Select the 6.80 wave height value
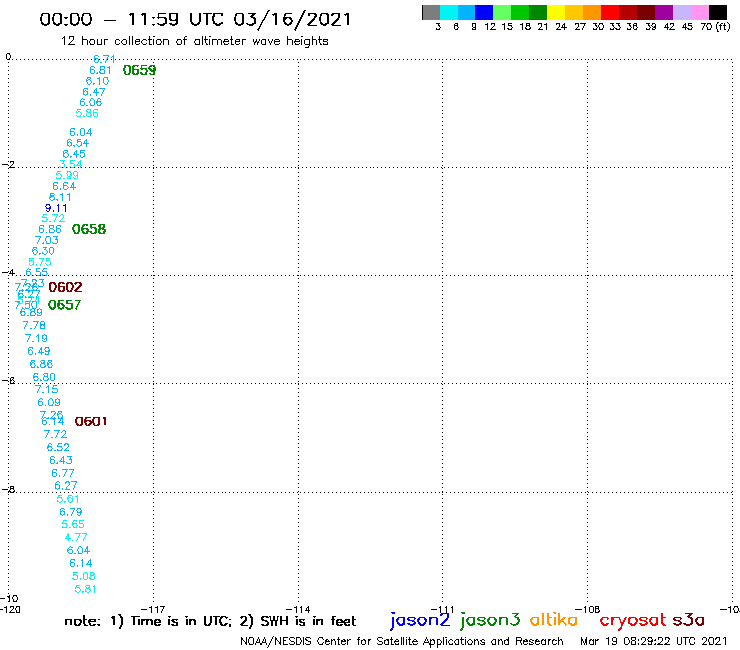 [44, 377]
